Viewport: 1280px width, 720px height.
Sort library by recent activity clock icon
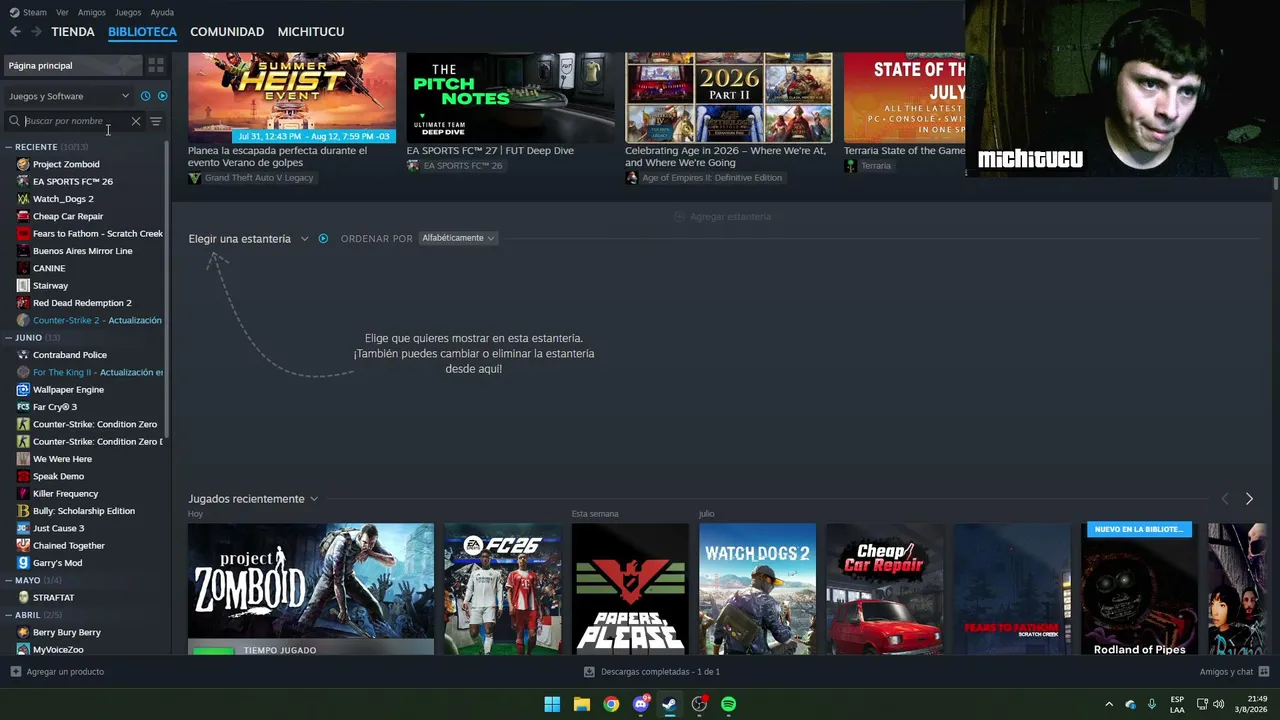tap(145, 96)
